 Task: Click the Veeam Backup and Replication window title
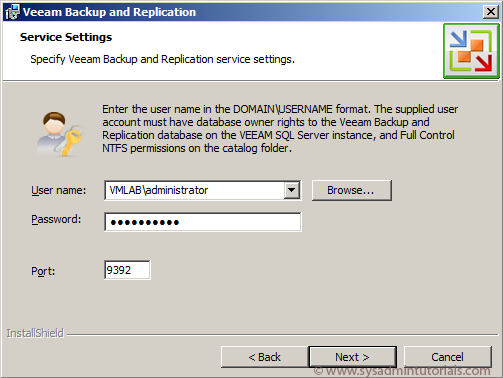(109, 12)
